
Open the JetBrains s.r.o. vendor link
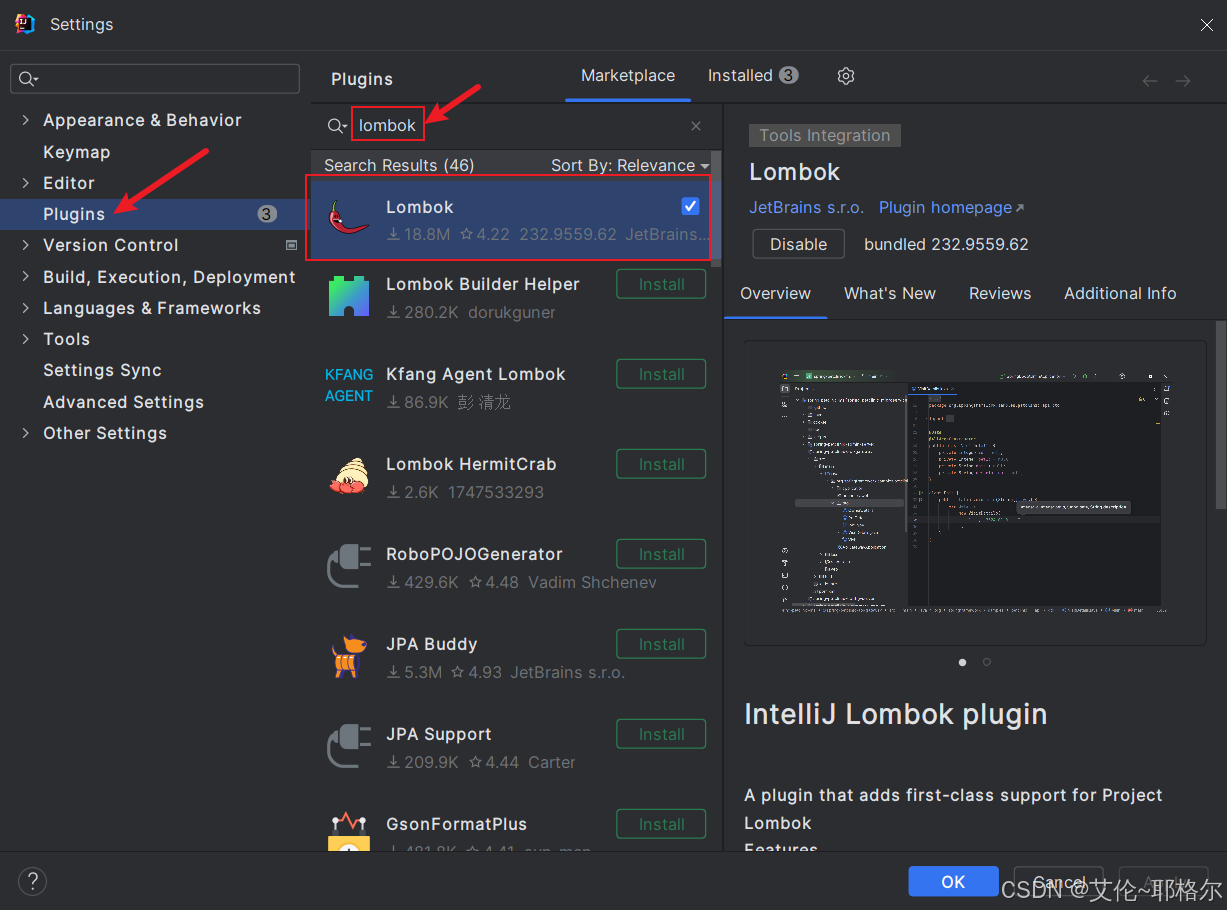pyautogui.click(x=806, y=207)
